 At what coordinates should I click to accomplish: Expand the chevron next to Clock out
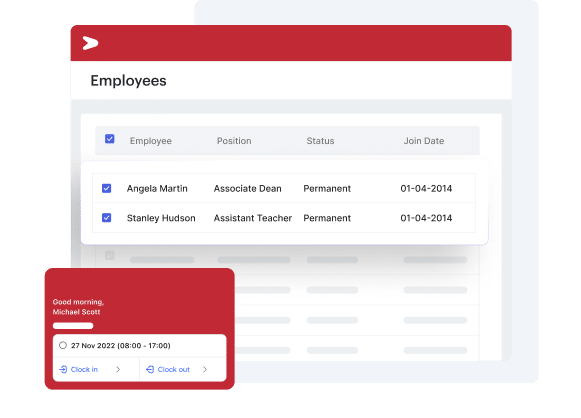click(x=205, y=369)
